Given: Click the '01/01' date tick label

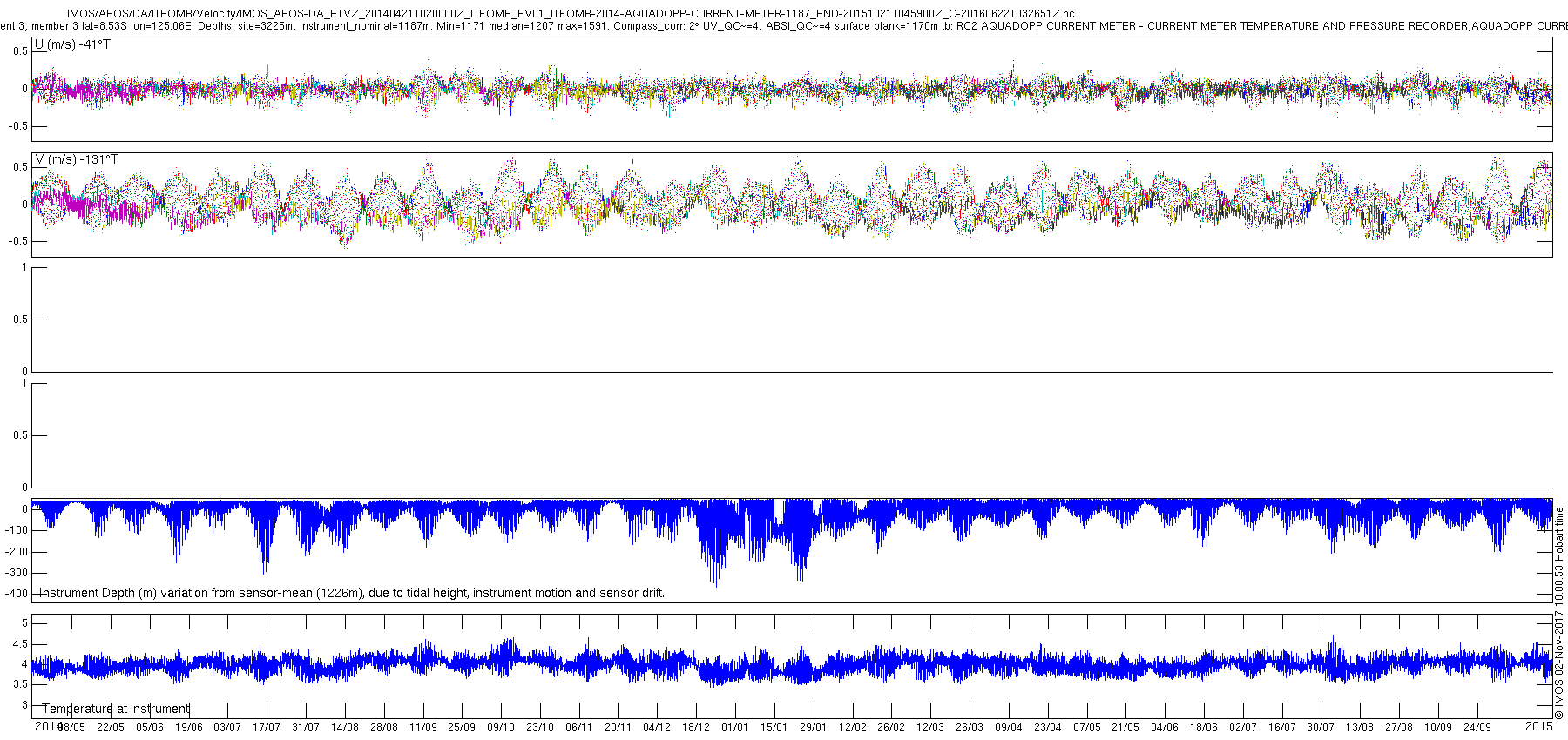Looking at the screenshot, I should click(x=735, y=728).
